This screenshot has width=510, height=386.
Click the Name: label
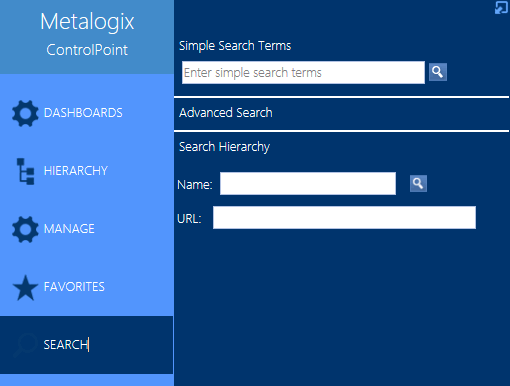point(195,184)
